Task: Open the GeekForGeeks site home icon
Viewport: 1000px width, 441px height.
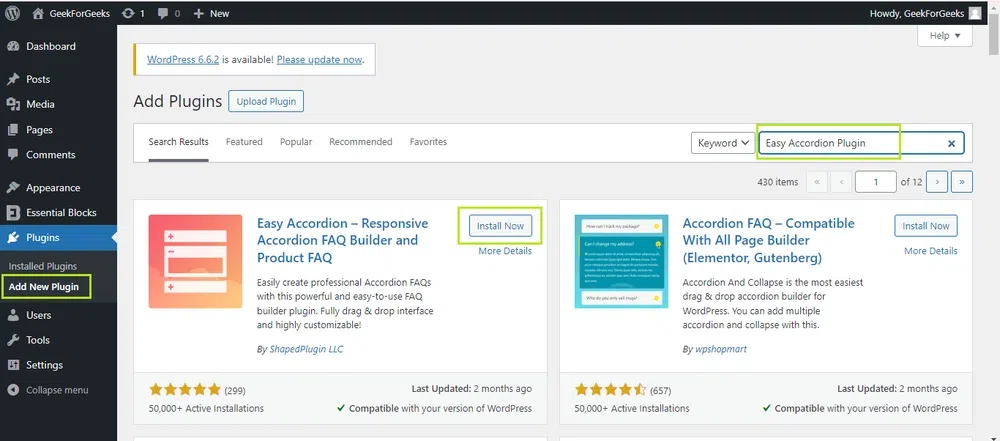Action: [39, 13]
